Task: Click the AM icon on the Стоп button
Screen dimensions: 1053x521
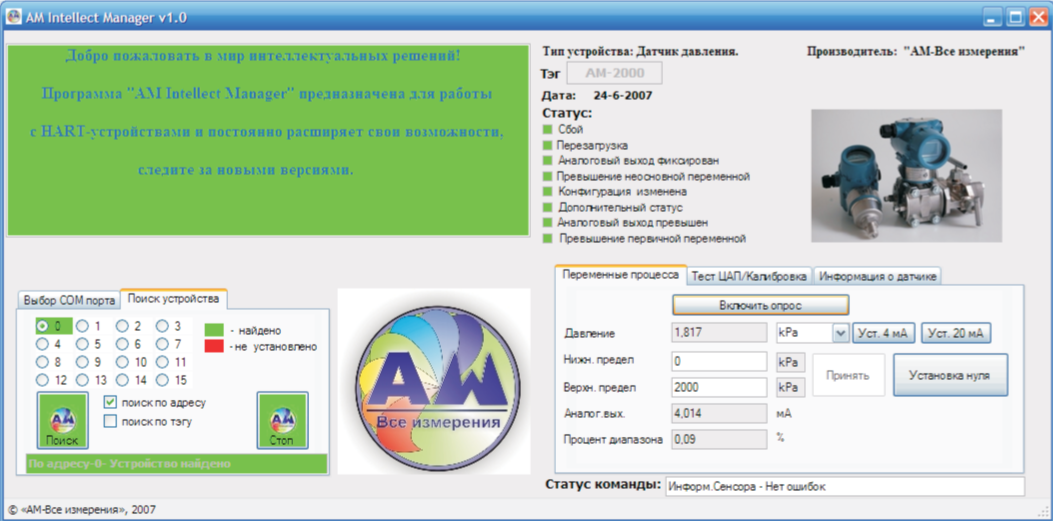Action: coord(282,420)
